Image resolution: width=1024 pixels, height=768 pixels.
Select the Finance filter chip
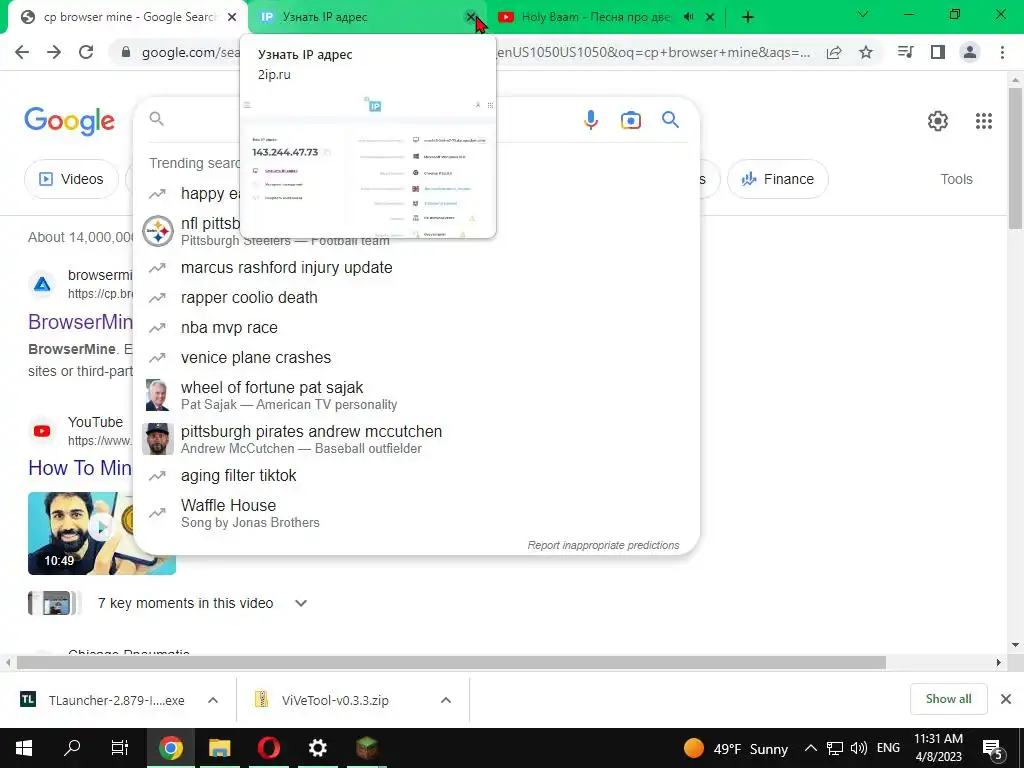(x=778, y=179)
